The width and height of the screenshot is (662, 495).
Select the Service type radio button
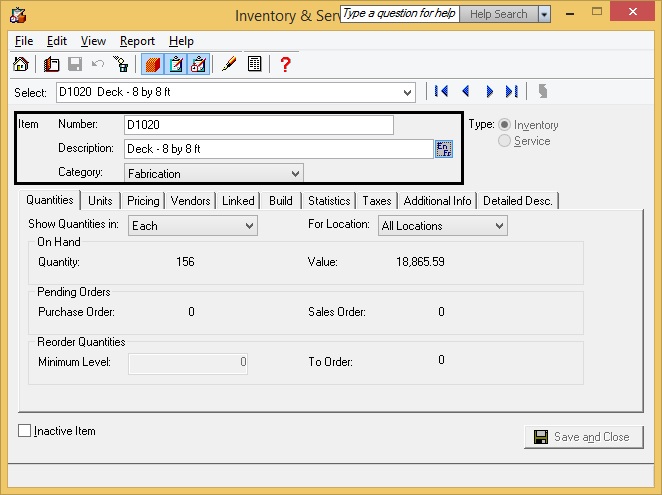505,141
